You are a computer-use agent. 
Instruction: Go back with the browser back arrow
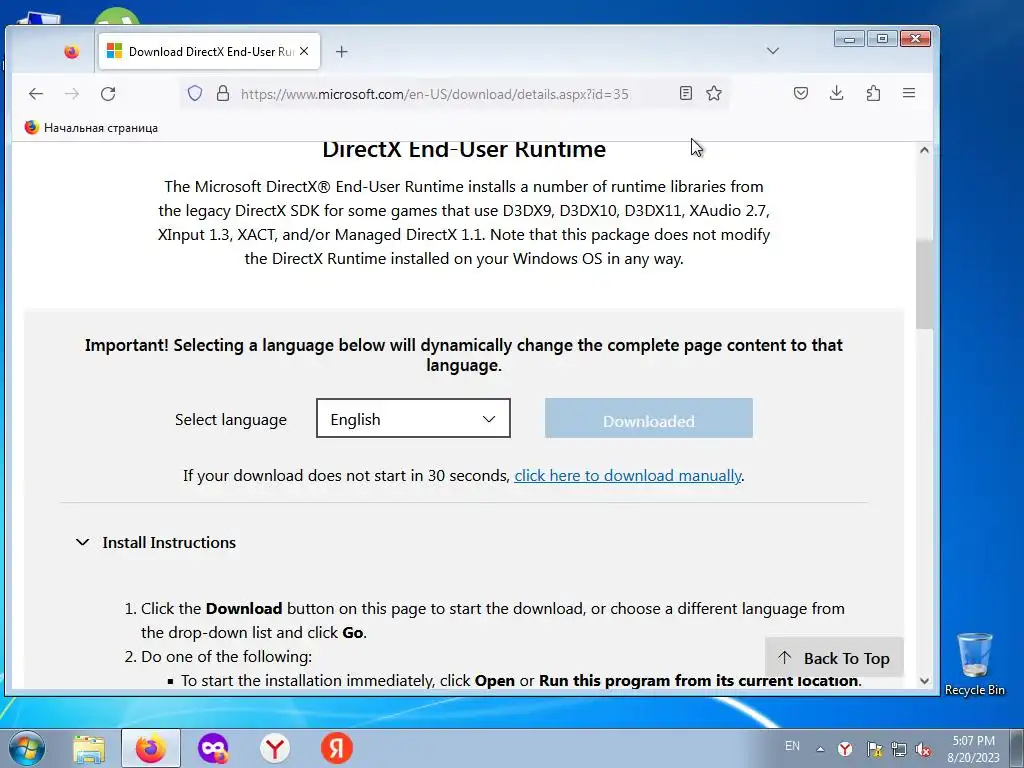36,94
